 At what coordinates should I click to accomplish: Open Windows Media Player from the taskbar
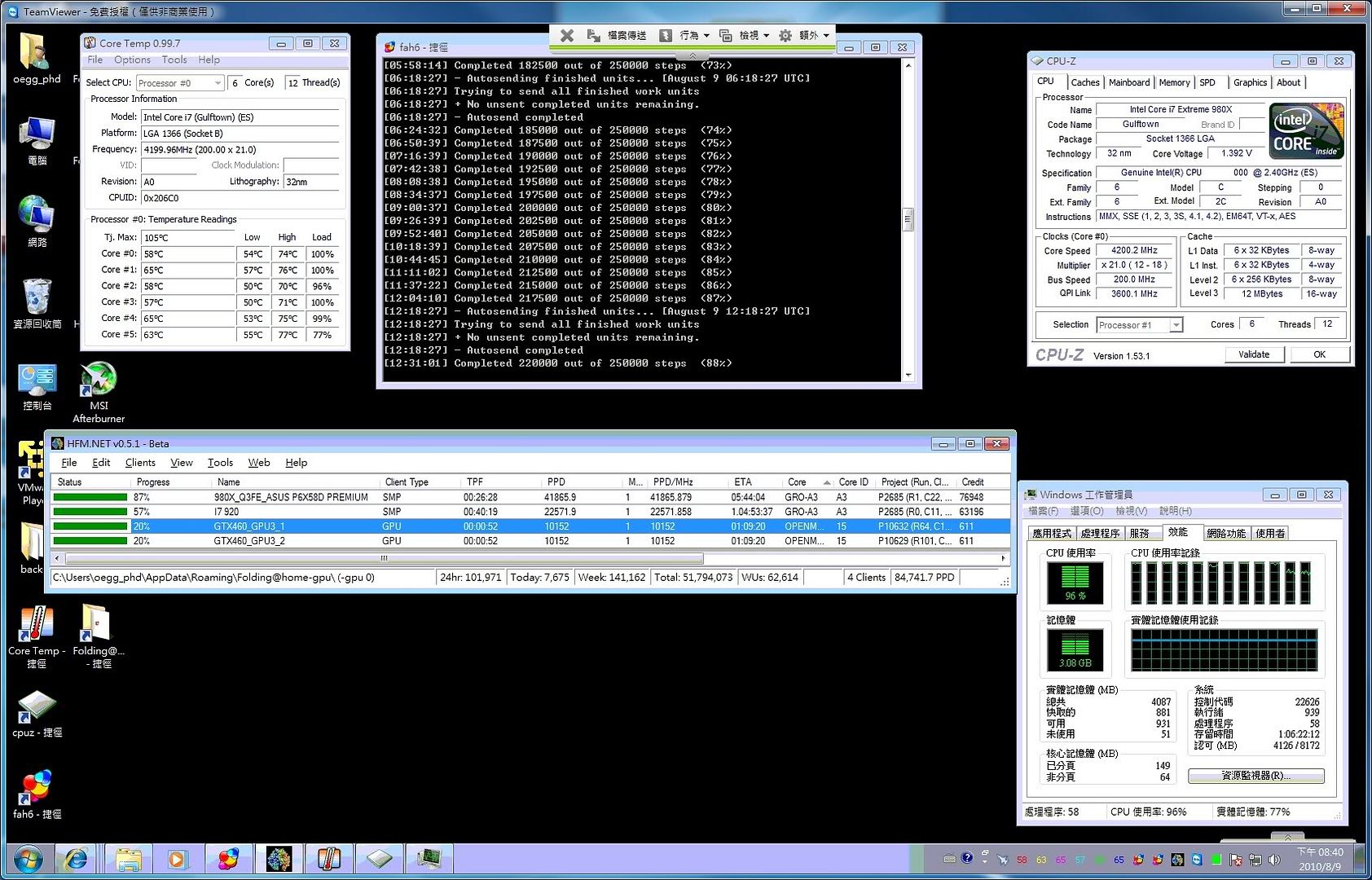pos(176,859)
